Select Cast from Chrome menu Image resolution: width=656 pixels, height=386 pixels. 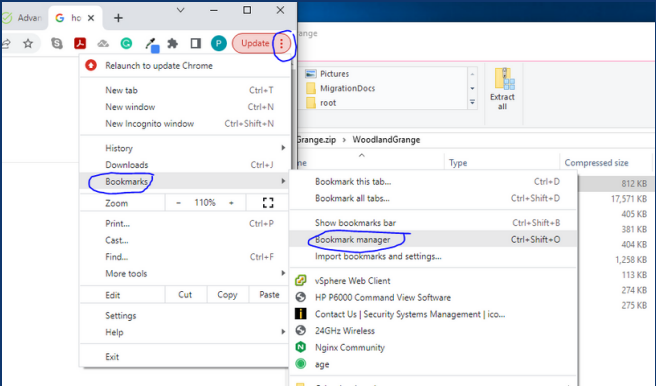(184, 240)
